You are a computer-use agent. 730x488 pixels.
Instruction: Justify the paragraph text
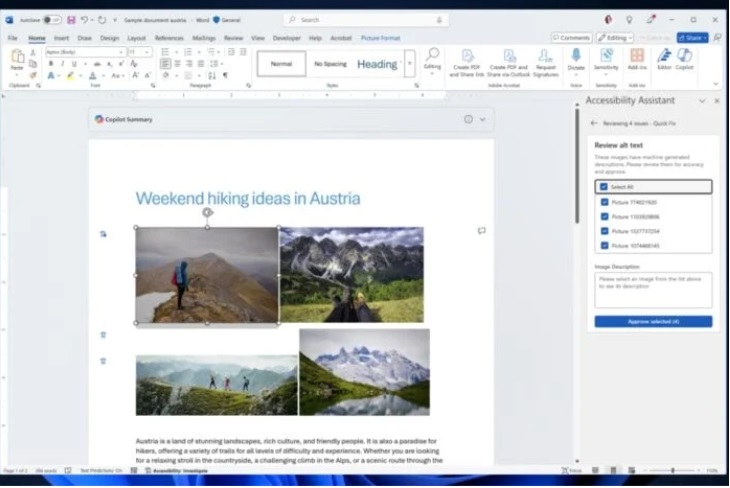[x=201, y=63]
